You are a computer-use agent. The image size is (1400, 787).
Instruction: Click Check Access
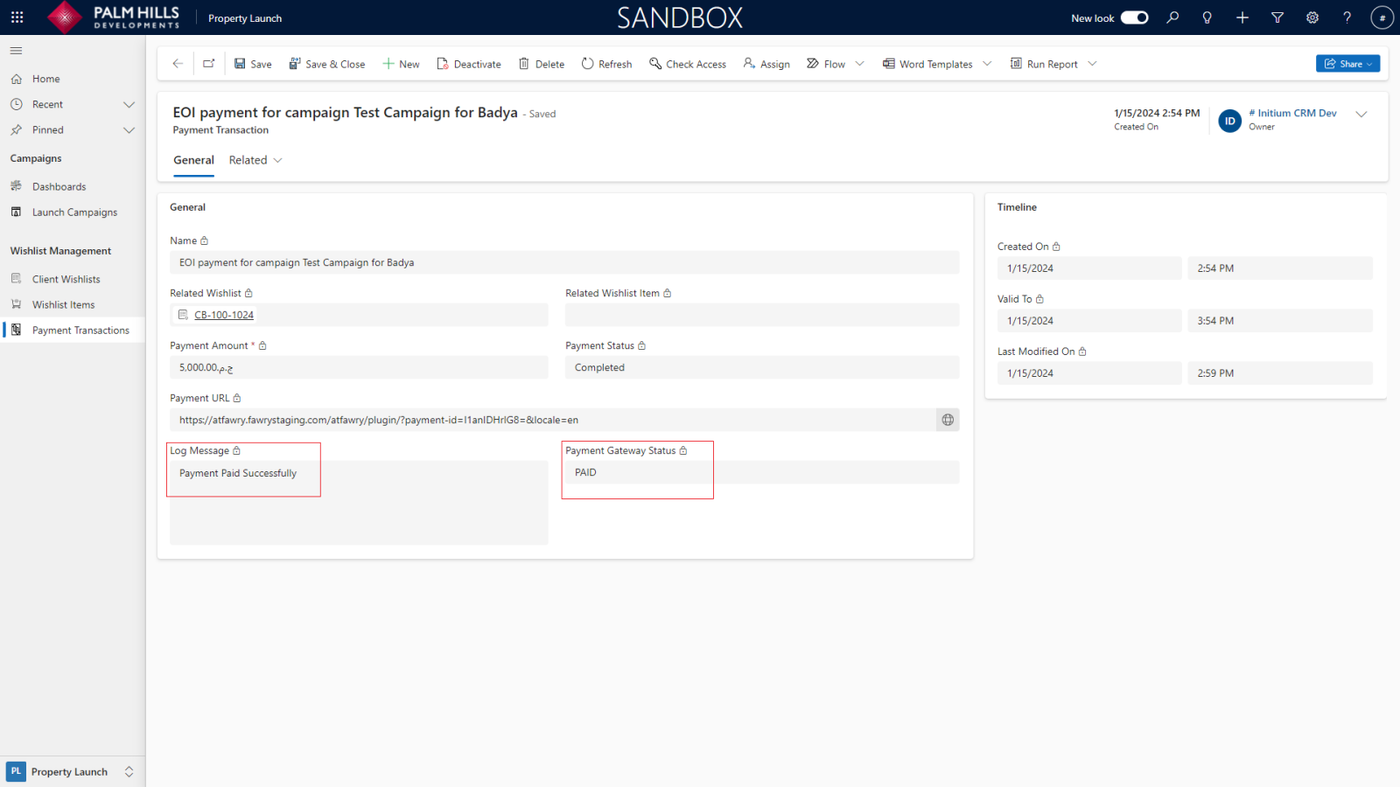(x=688, y=64)
